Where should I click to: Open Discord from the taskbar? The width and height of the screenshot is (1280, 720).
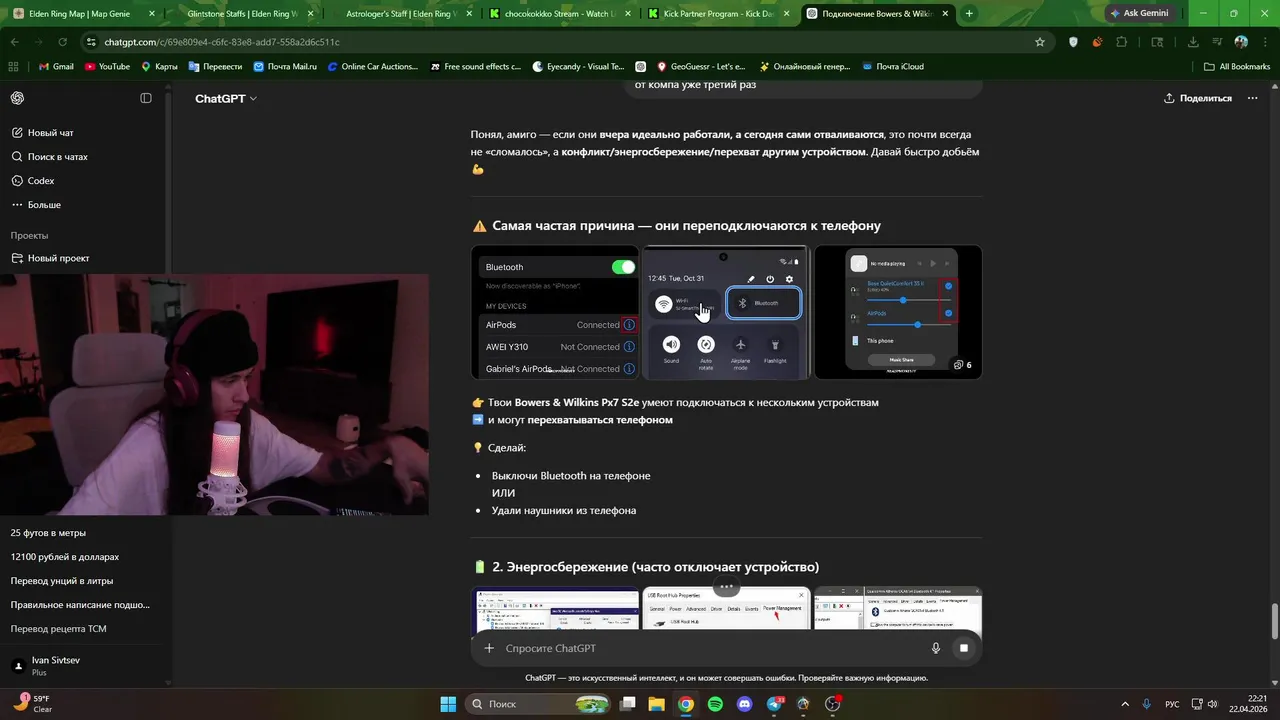pyautogui.click(x=744, y=704)
